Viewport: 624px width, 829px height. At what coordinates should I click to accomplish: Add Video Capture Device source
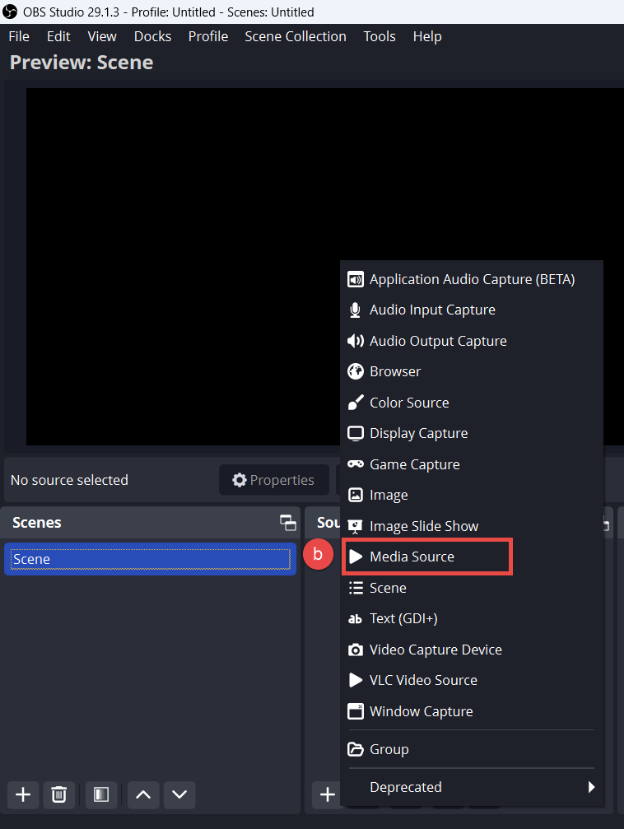tap(435, 649)
